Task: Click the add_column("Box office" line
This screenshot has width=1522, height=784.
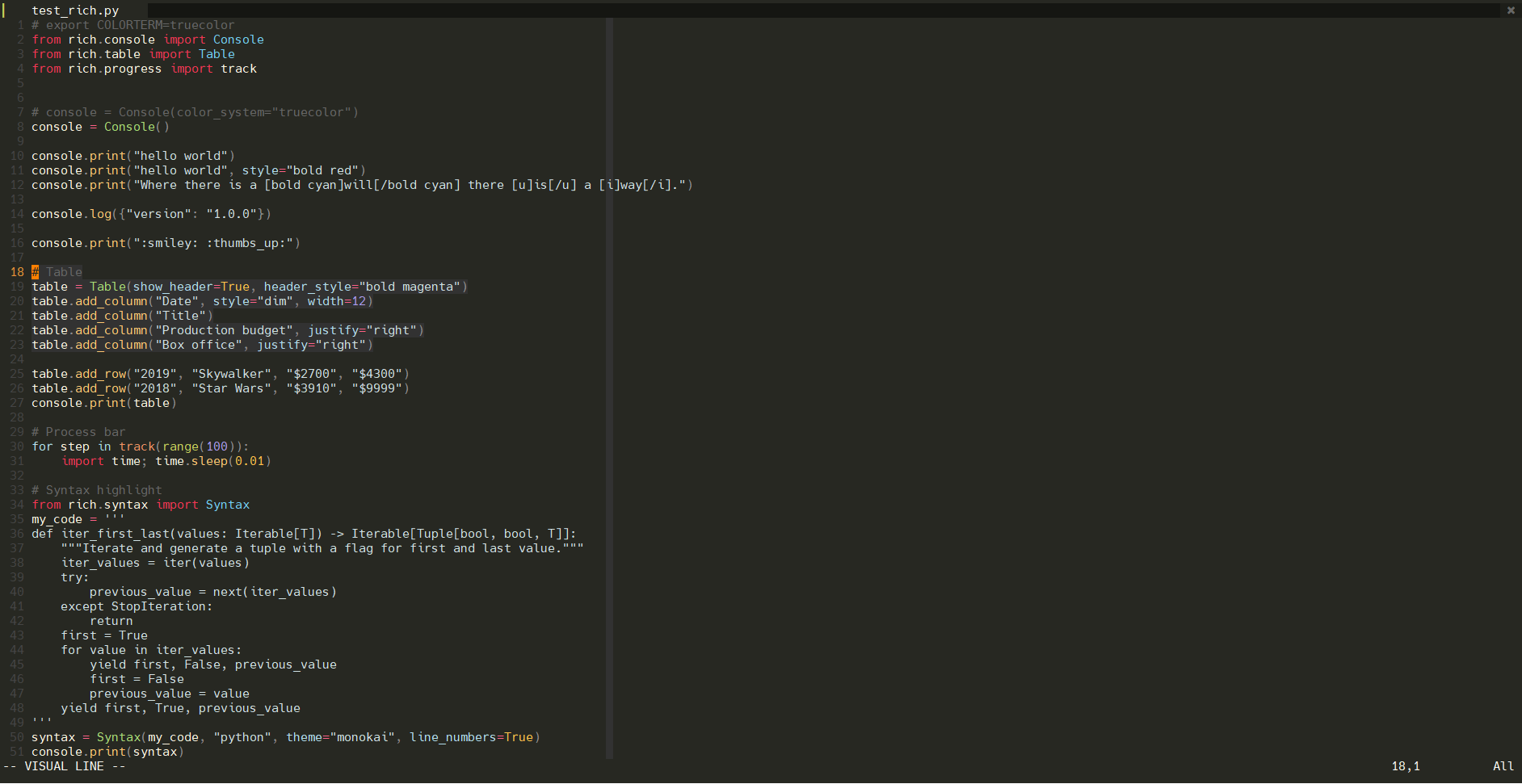Action: click(202, 345)
